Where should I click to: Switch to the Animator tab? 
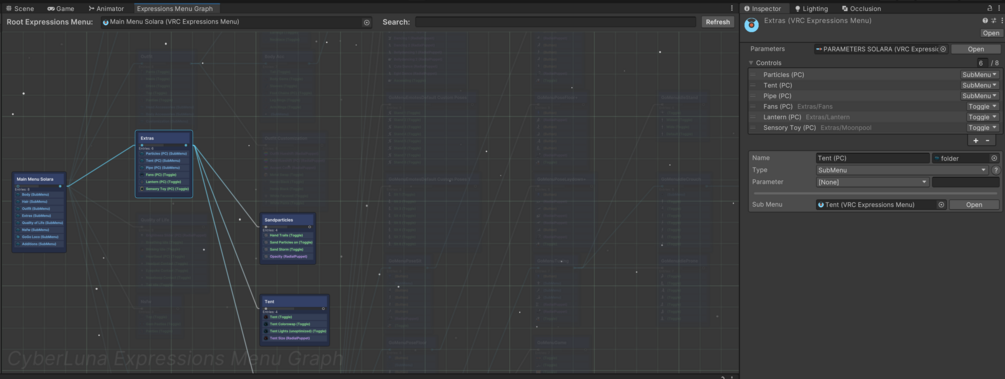(x=106, y=9)
